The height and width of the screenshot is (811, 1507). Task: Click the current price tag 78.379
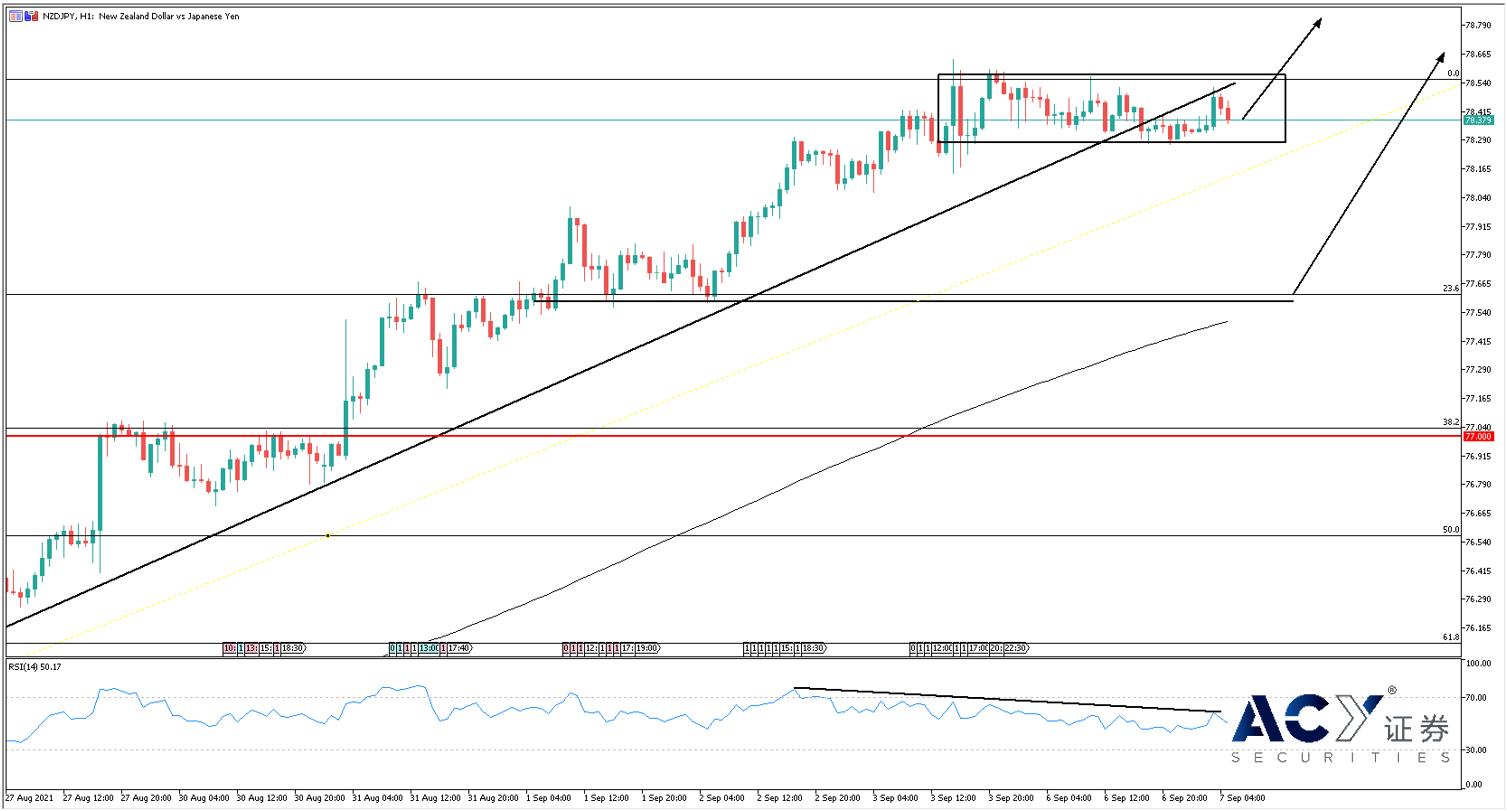(1477, 120)
